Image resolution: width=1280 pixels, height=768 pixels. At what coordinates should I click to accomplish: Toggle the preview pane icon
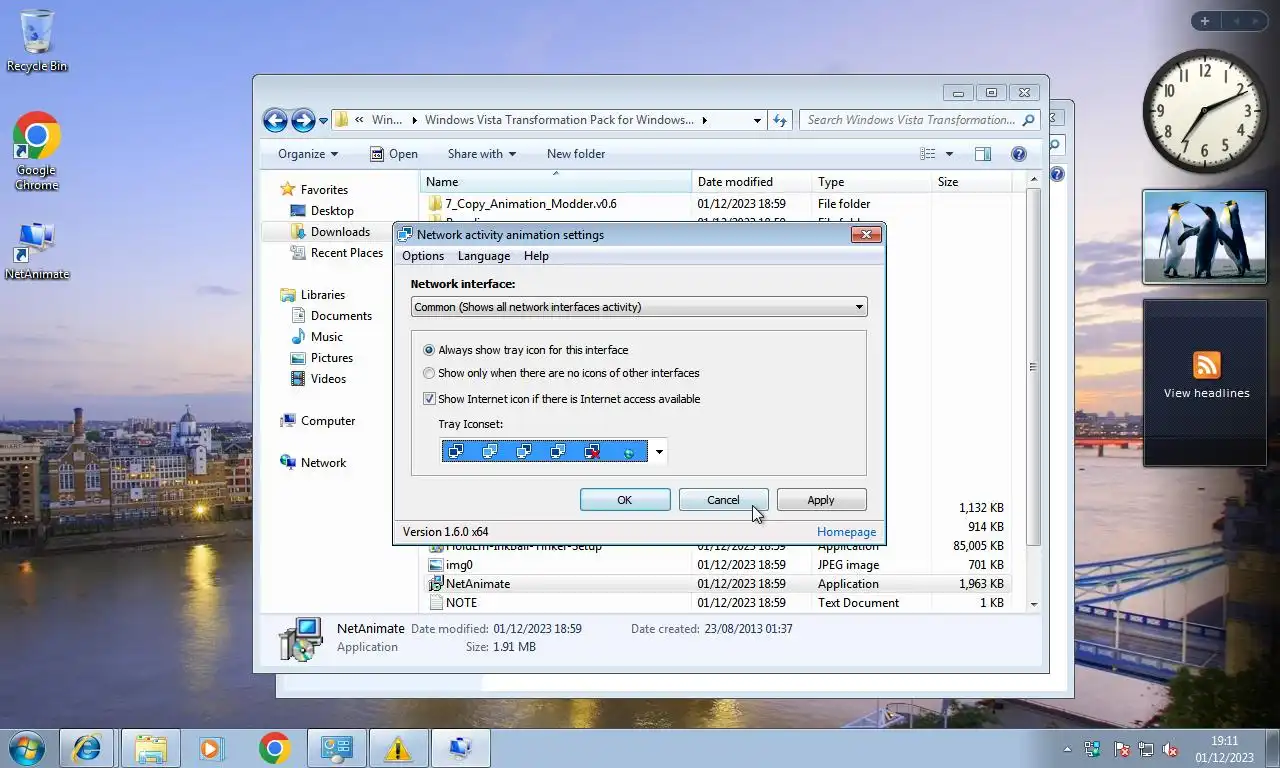coord(983,154)
